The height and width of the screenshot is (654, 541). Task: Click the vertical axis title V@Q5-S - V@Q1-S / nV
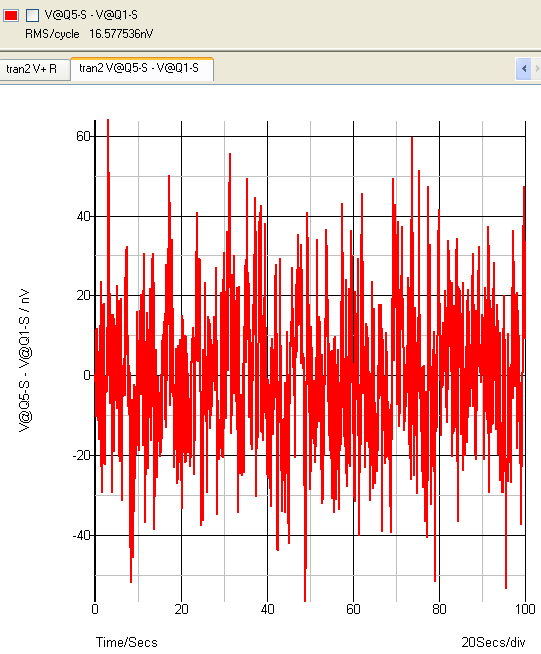coord(25,360)
